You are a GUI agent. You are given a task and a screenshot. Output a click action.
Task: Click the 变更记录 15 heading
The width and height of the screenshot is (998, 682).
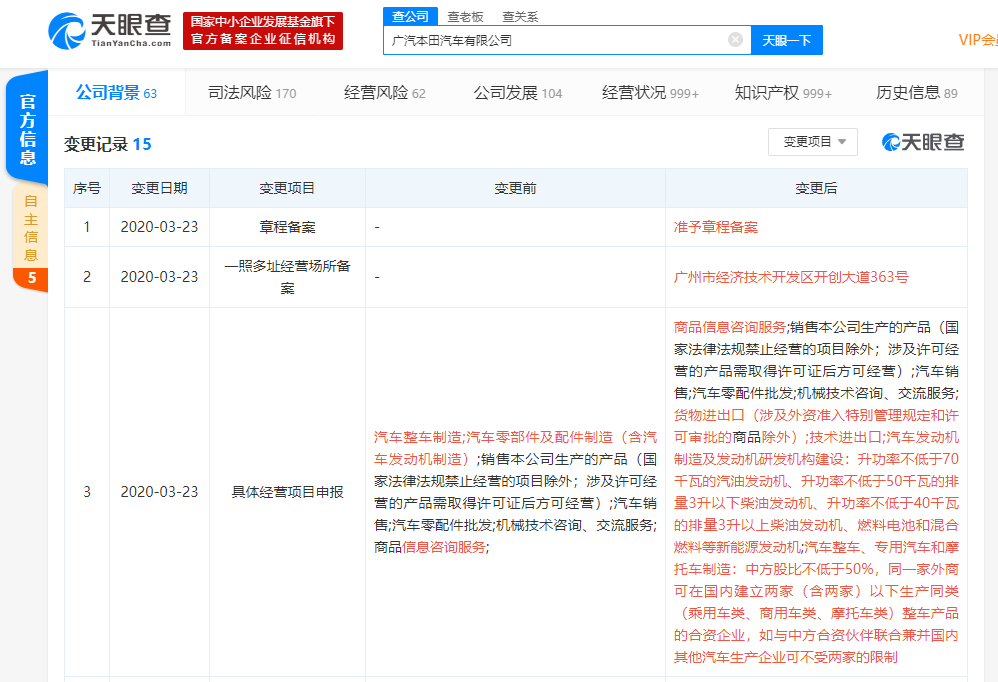coord(108,144)
